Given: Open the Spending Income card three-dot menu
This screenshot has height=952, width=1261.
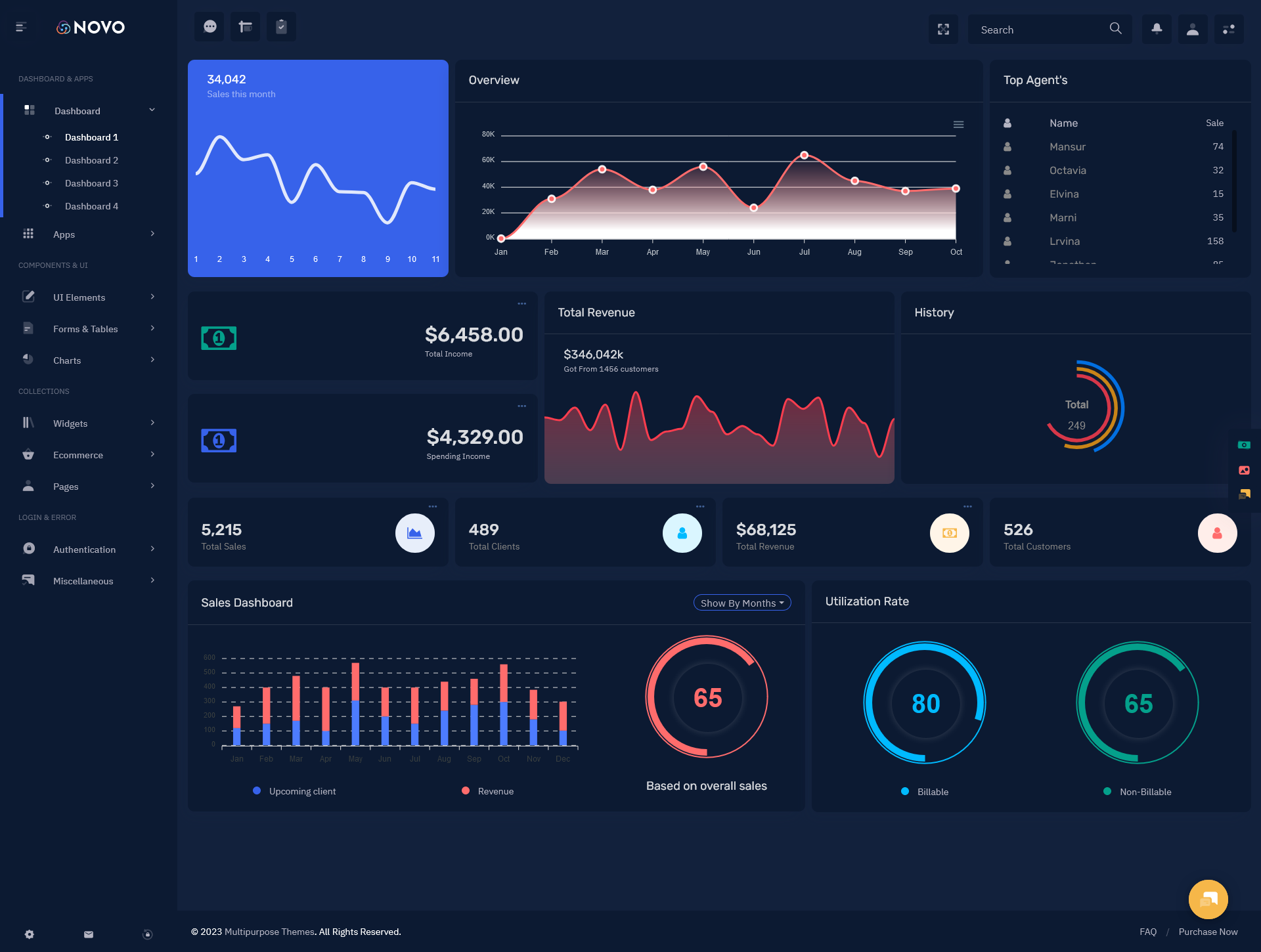Looking at the screenshot, I should [x=521, y=406].
